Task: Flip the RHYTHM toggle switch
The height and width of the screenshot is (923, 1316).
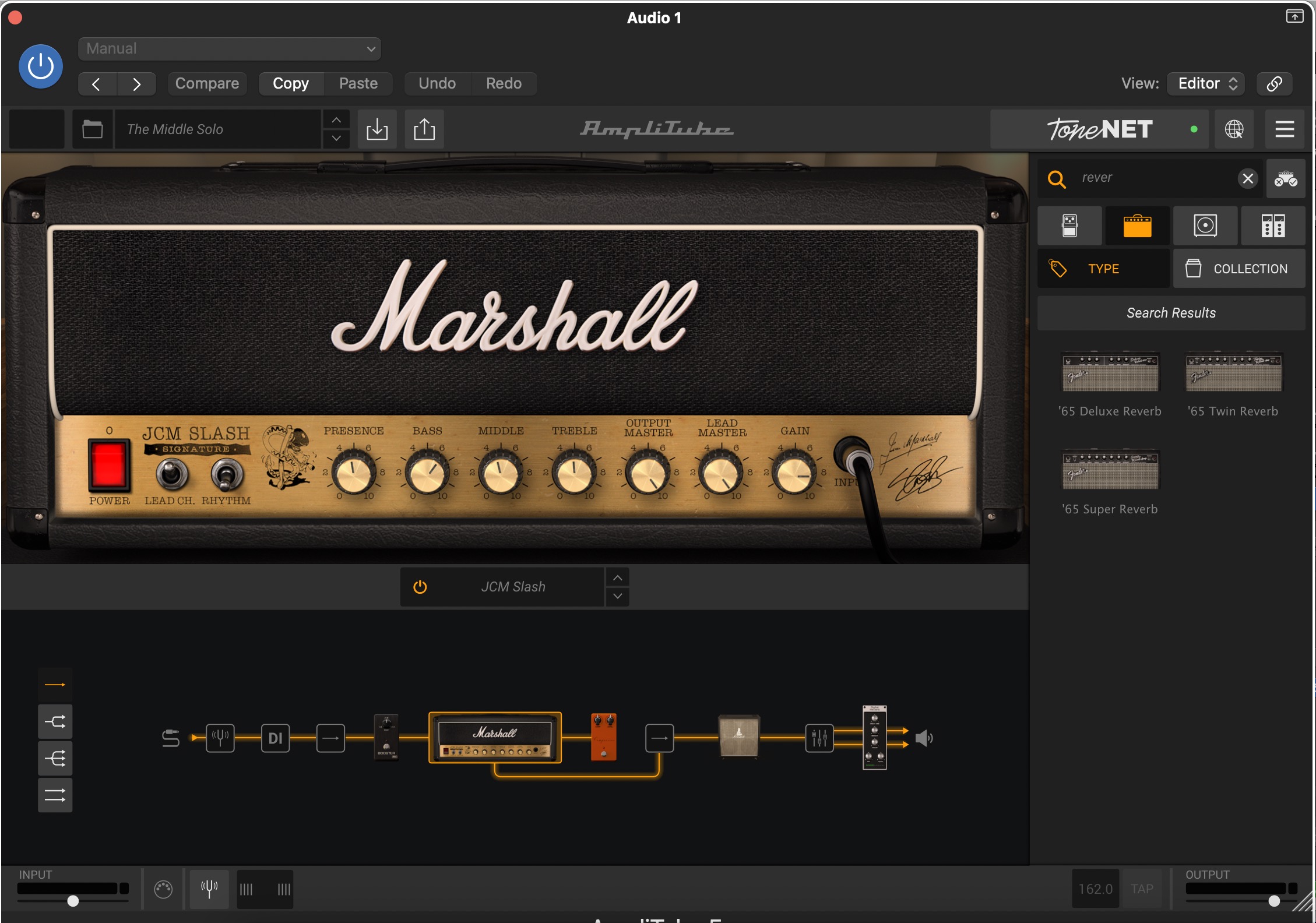Action: (x=226, y=475)
